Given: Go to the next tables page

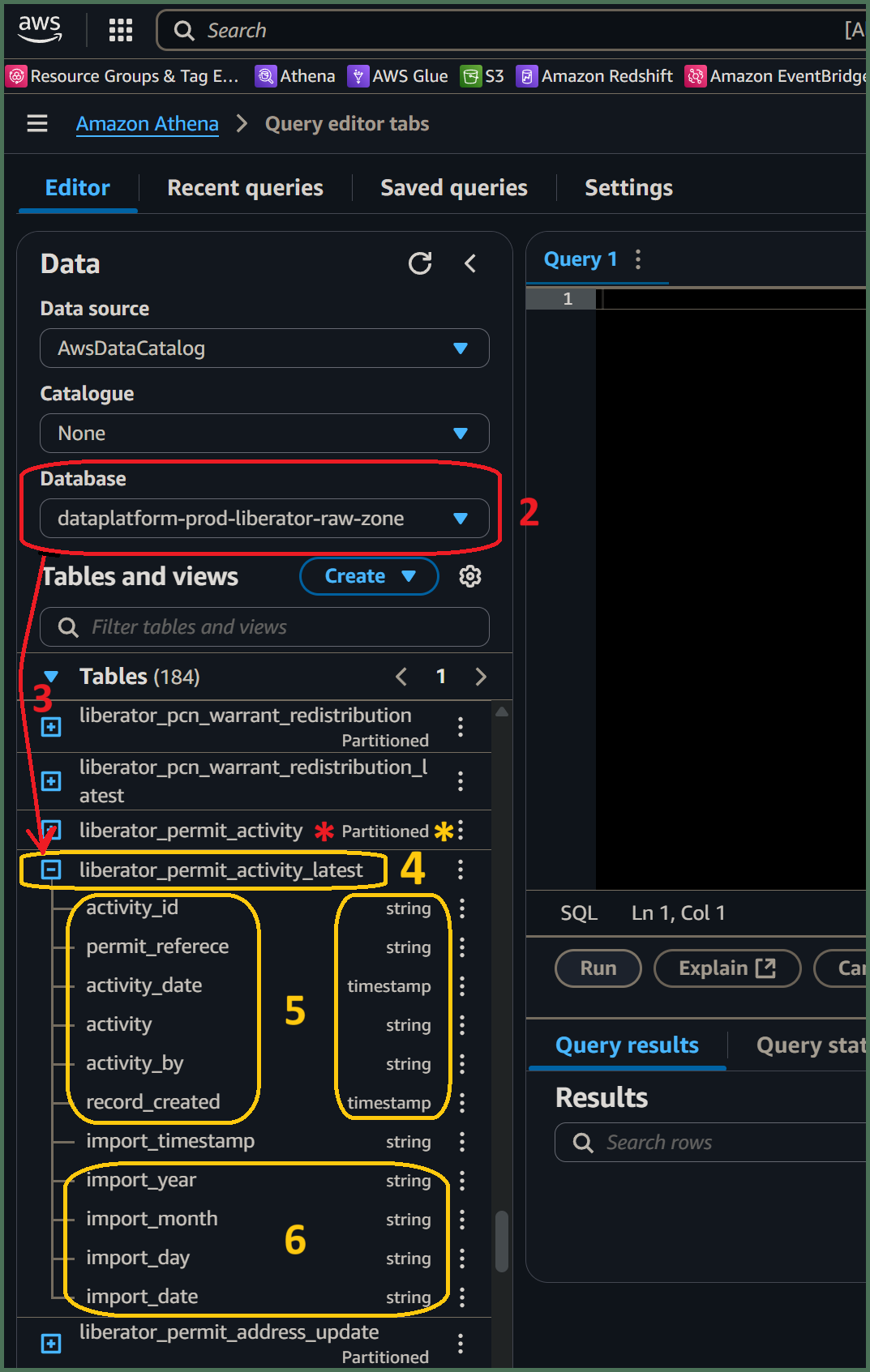Looking at the screenshot, I should tap(481, 677).
